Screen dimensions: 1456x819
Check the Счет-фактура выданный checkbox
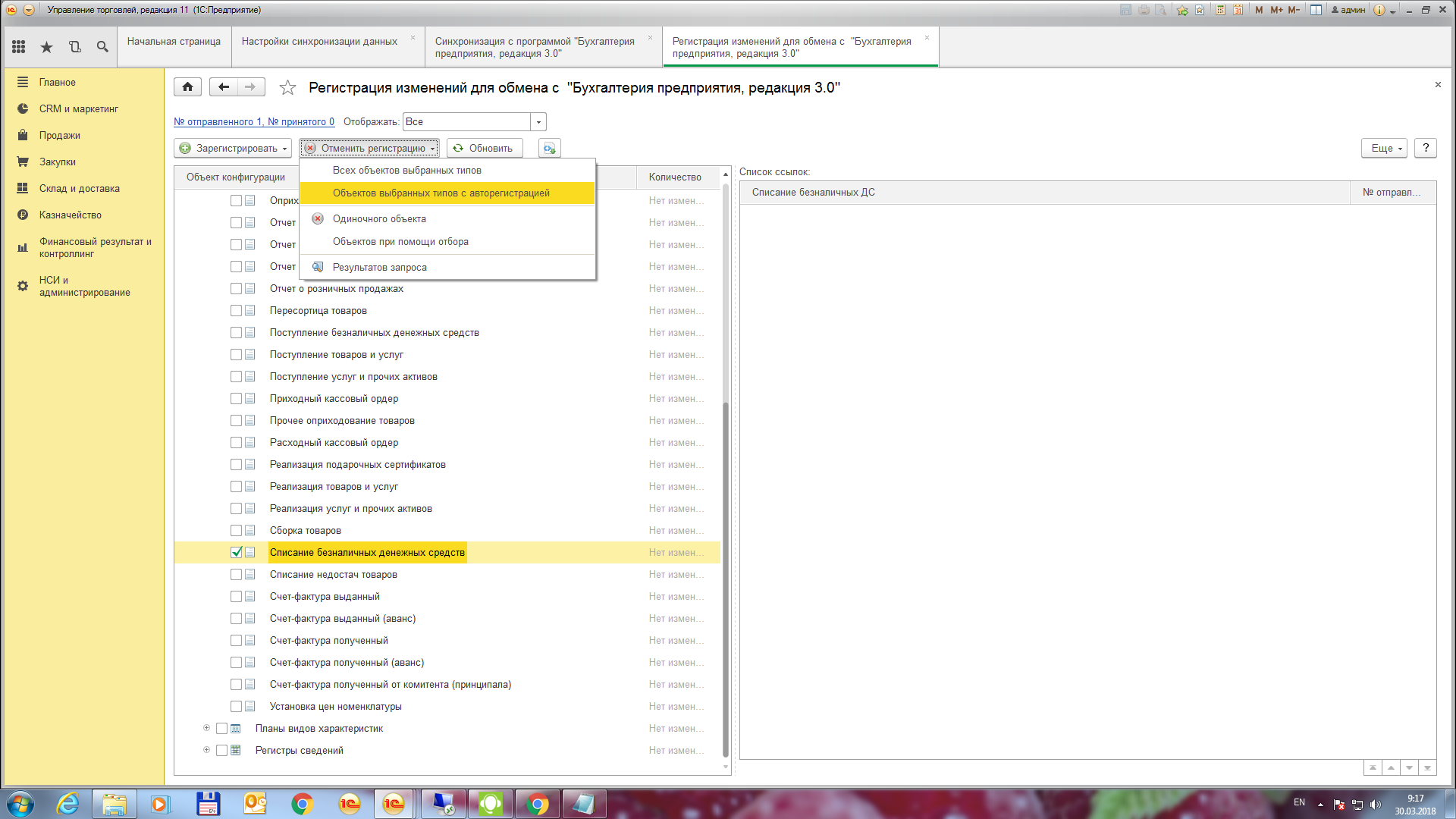(237, 596)
